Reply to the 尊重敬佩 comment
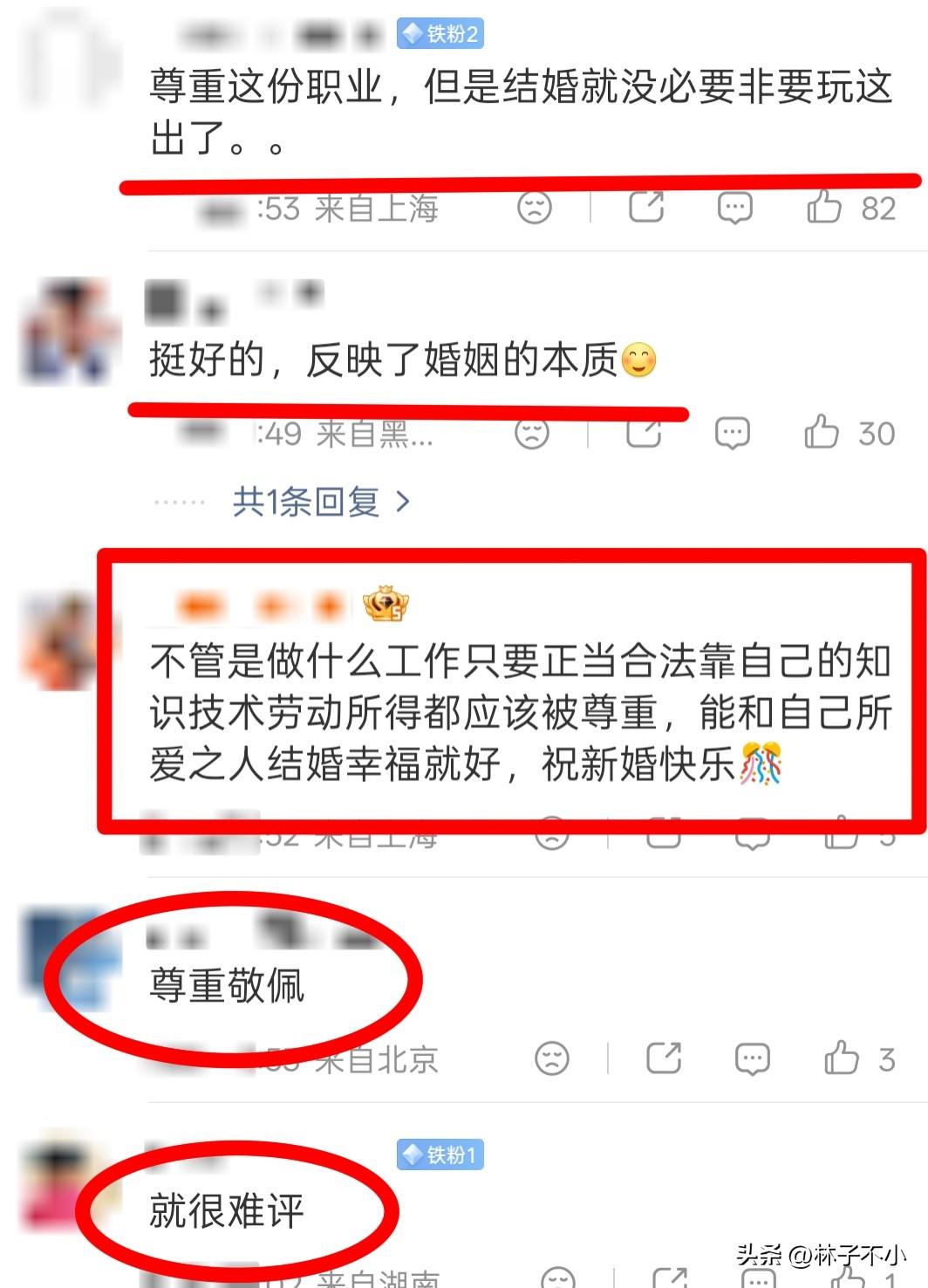 tap(752, 1059)
